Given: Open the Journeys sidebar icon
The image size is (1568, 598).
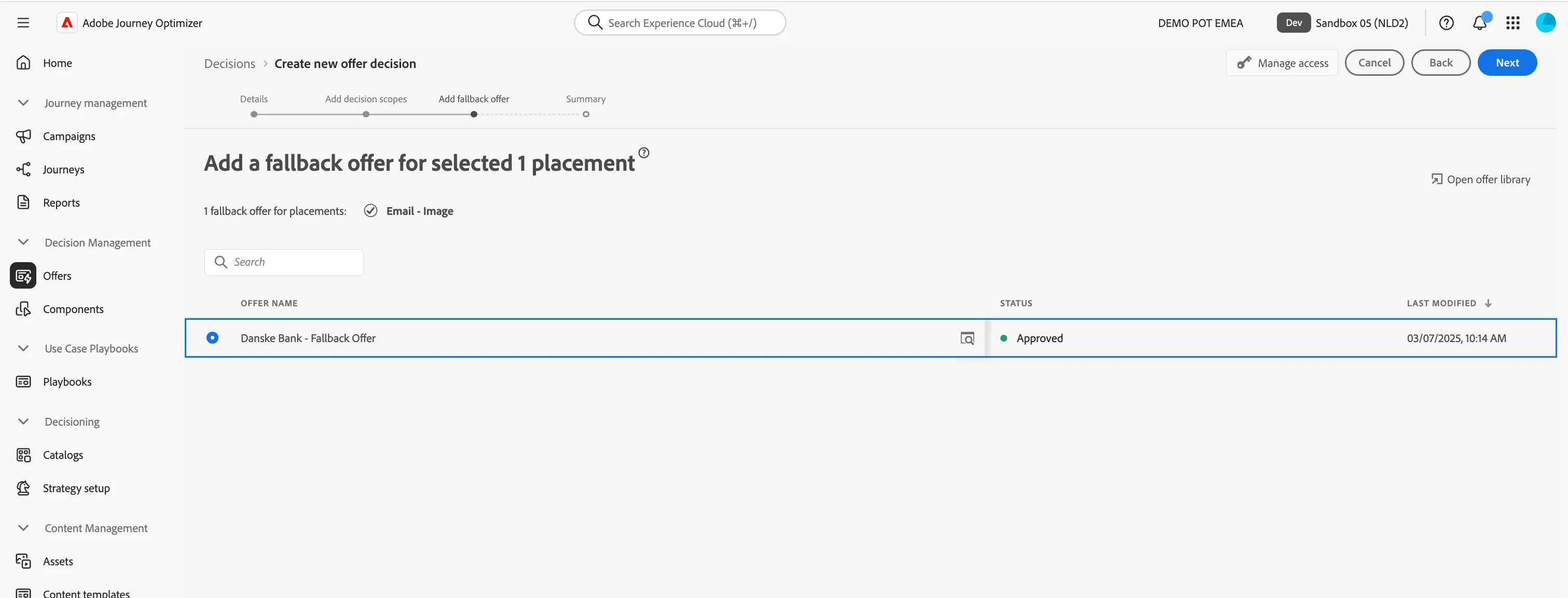Looking at the screenshot, I should point(23,169).
